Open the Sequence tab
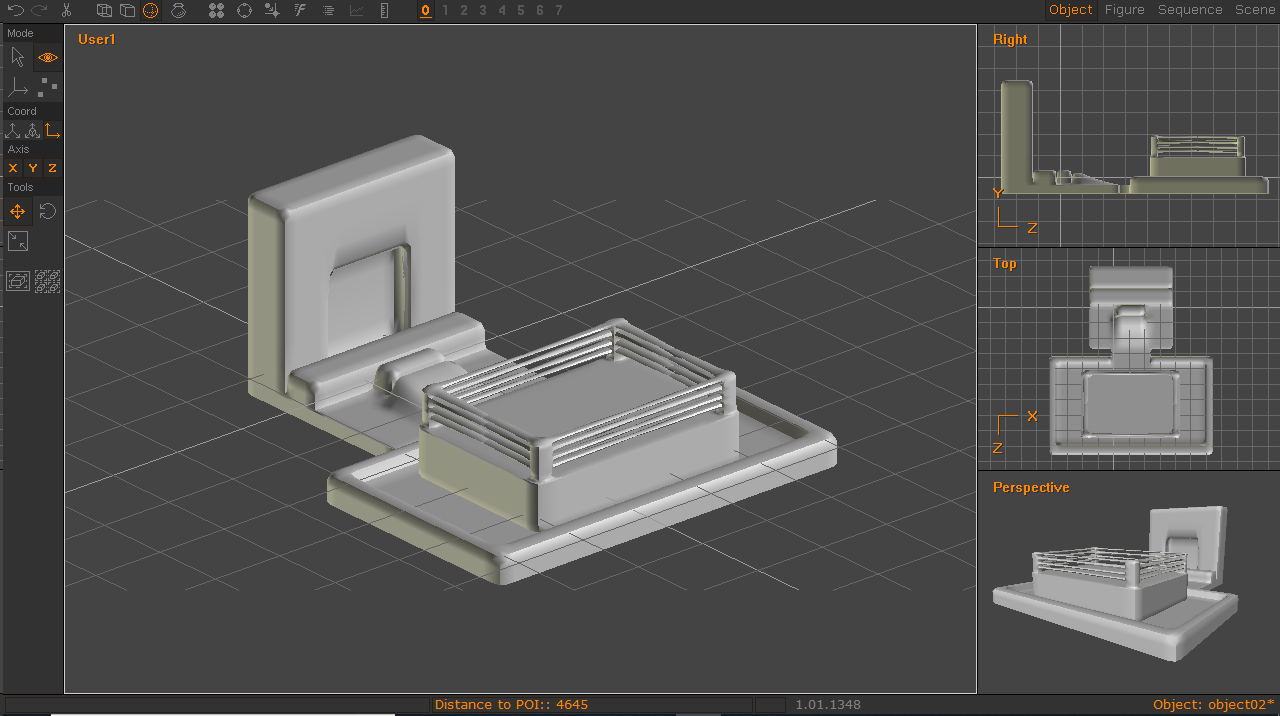 1190,10
